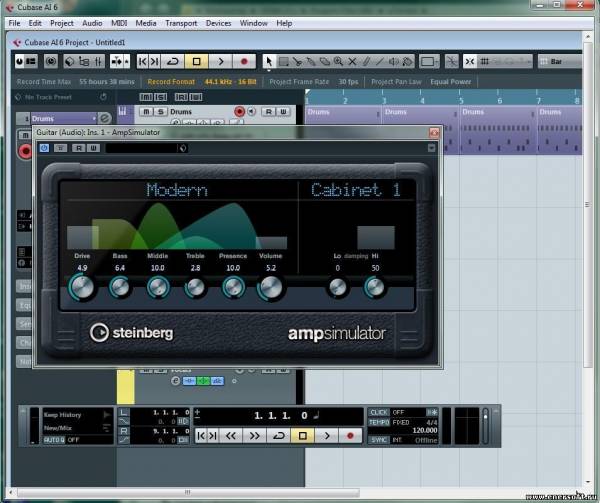
Task: Go to previous marker in top toolbar
Action: [x=143, y=61]
